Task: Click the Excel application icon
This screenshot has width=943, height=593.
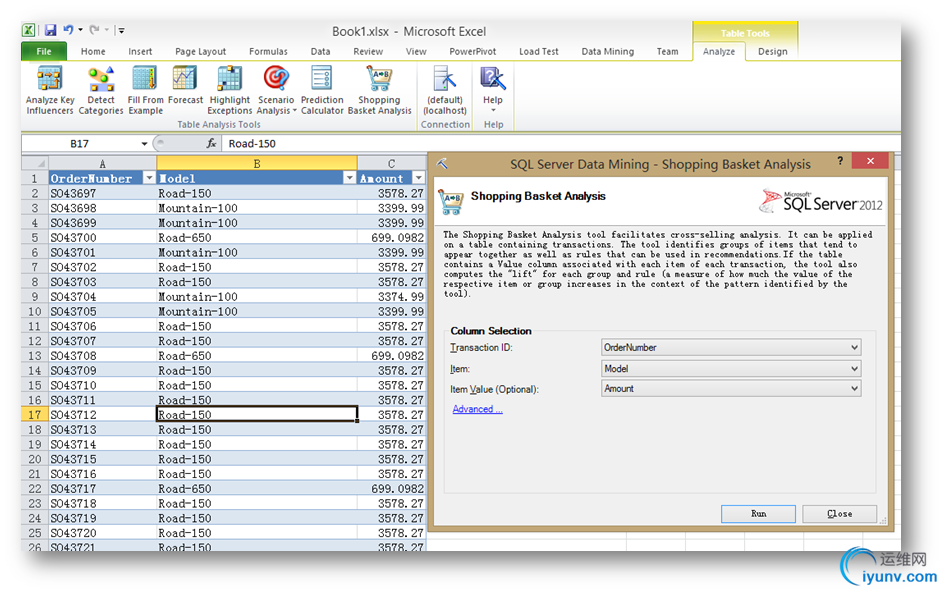Action: click(x=28, y=30)
